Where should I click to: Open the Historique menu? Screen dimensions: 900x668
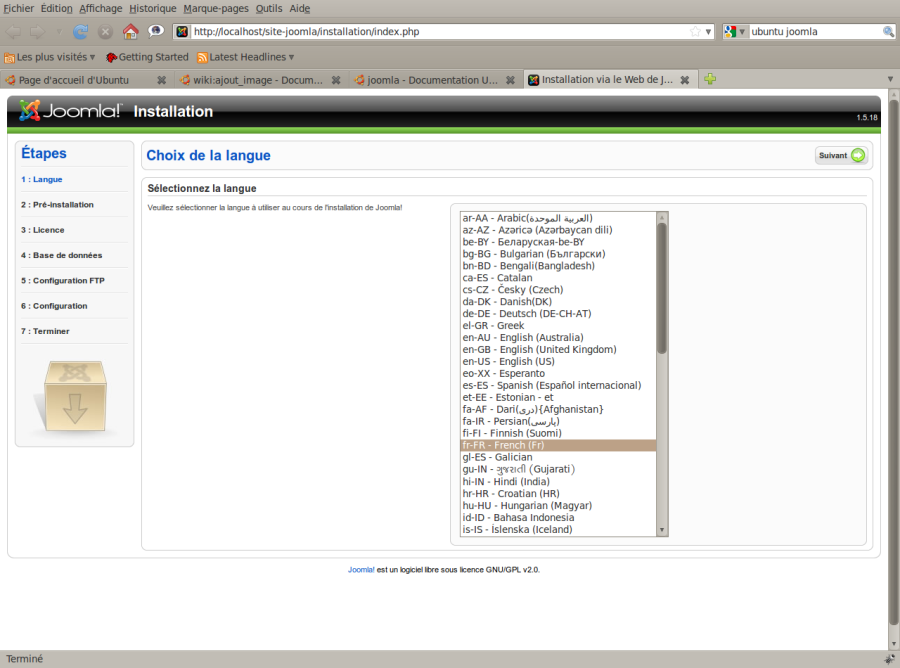[153, 9]
